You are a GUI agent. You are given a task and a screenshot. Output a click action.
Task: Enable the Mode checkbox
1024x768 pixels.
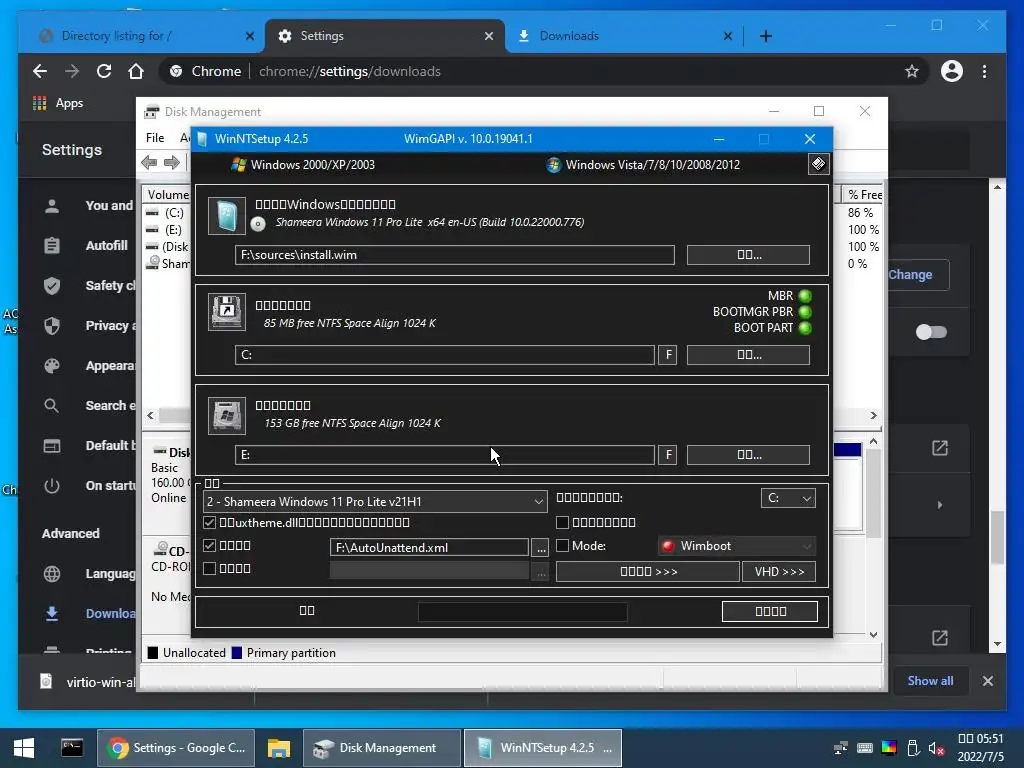coord(562,545)
